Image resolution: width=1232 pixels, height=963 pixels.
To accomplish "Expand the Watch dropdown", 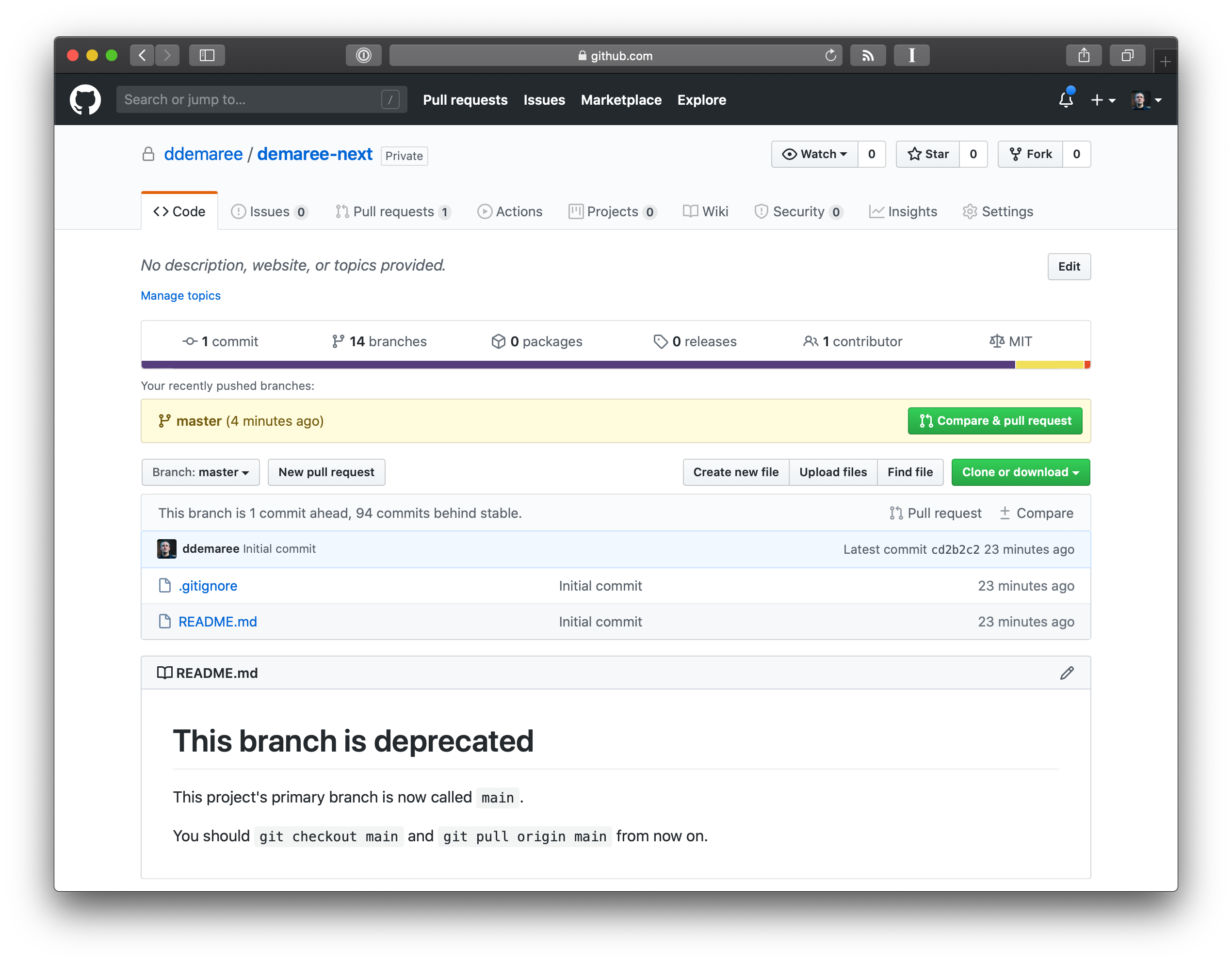I will click(814, 154).
